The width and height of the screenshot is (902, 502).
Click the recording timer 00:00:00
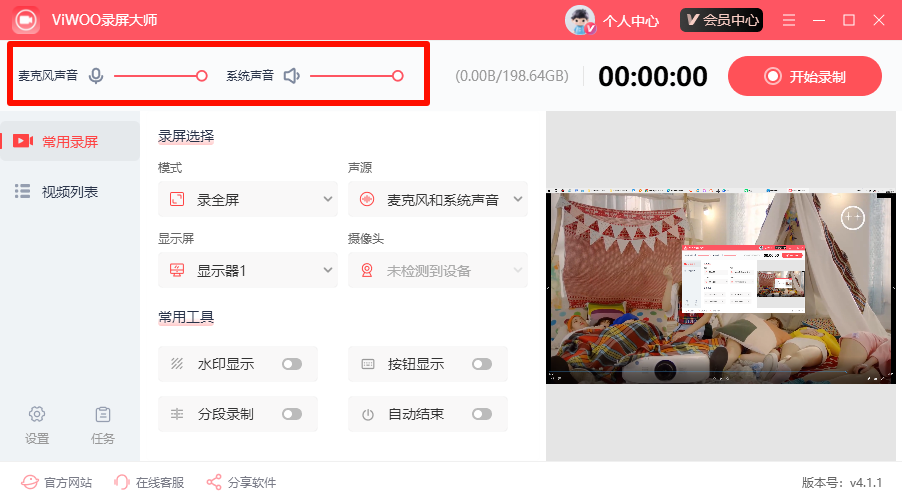[652, 76]
